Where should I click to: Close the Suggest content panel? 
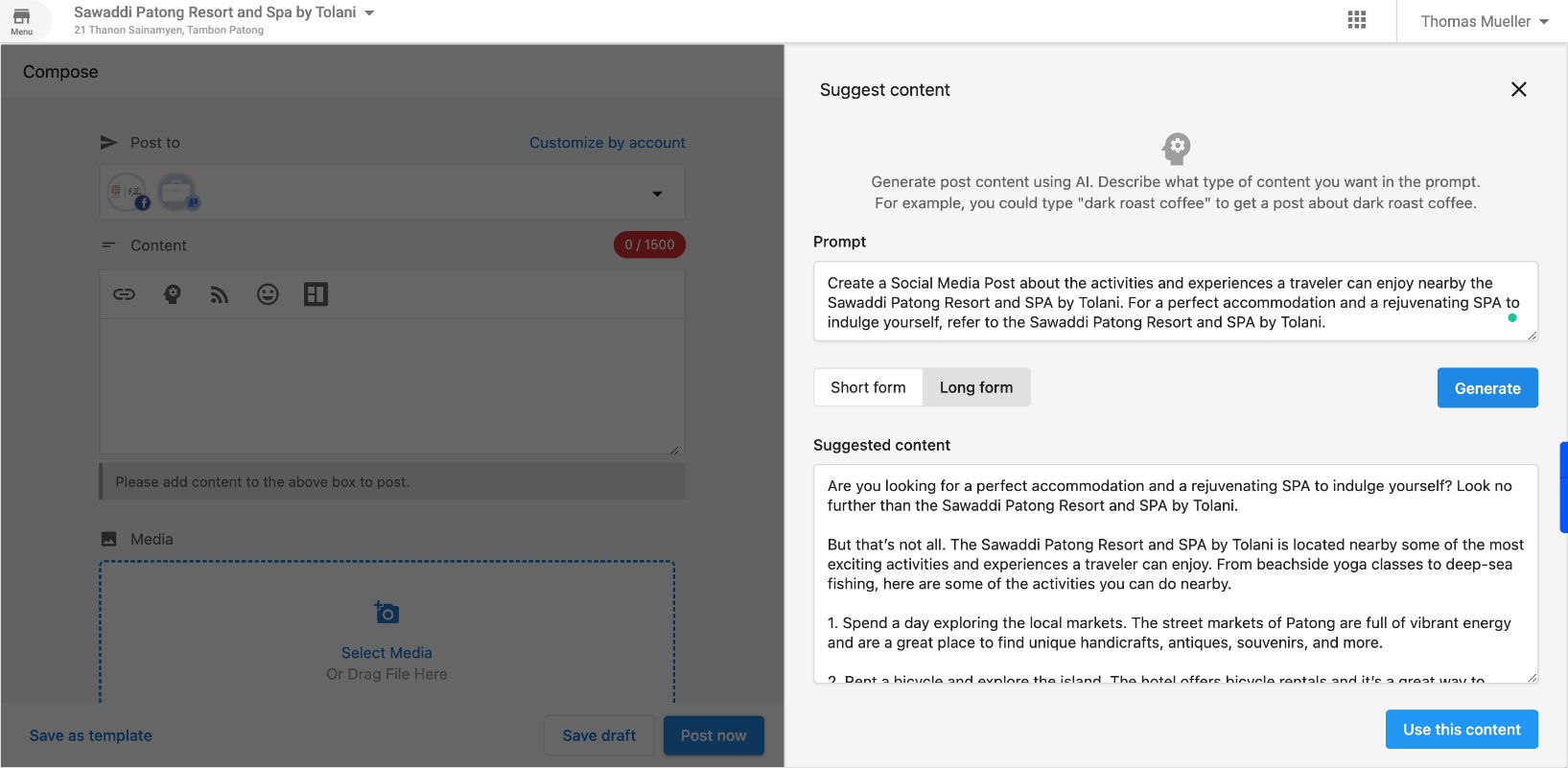pyautogui.click(x=1519, y=89)
